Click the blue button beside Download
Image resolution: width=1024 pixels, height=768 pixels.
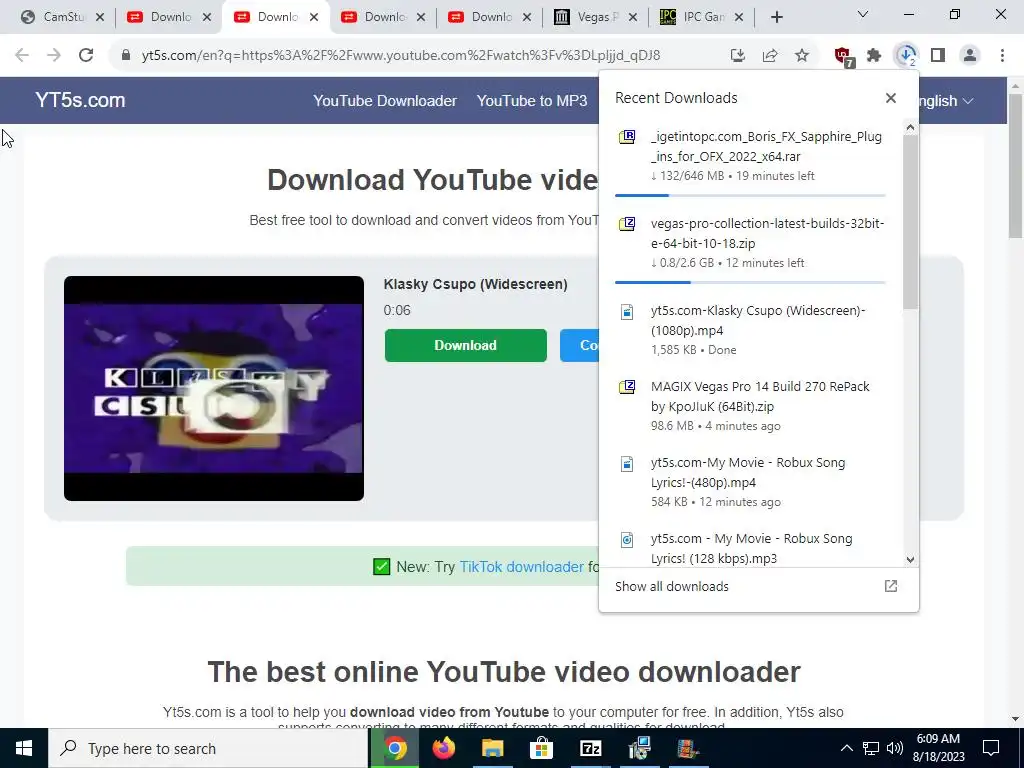579,345
